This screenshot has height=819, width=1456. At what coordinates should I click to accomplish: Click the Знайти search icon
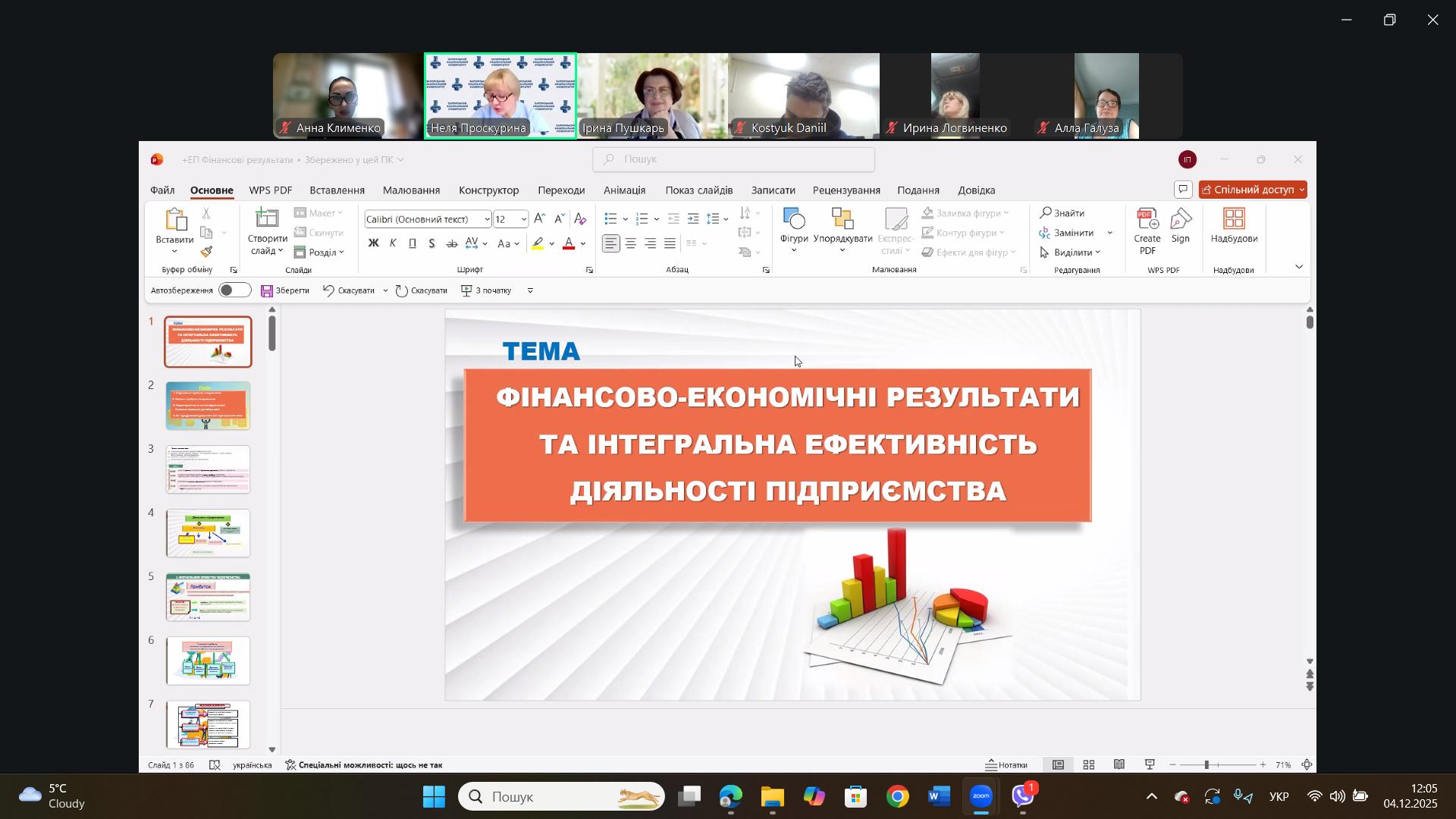tap(1046, 213)
